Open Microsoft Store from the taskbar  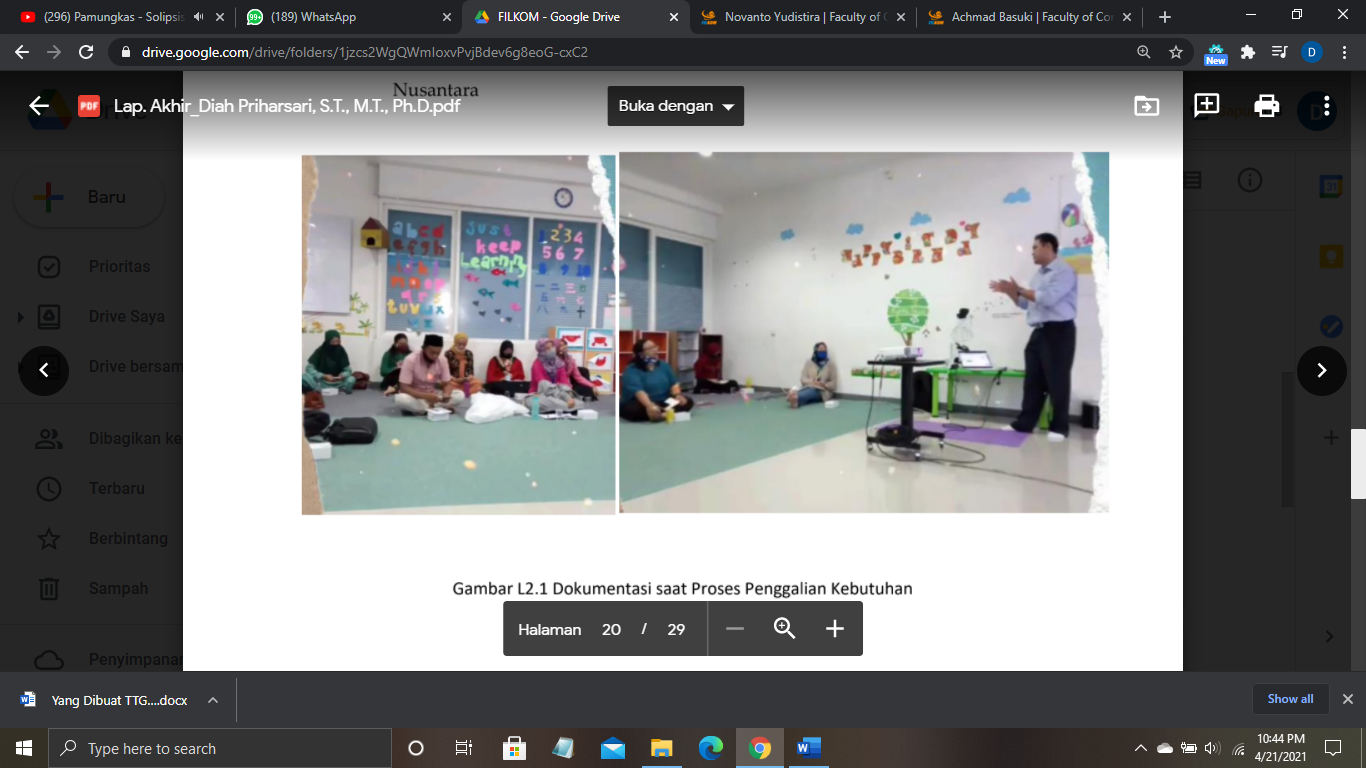514,748
